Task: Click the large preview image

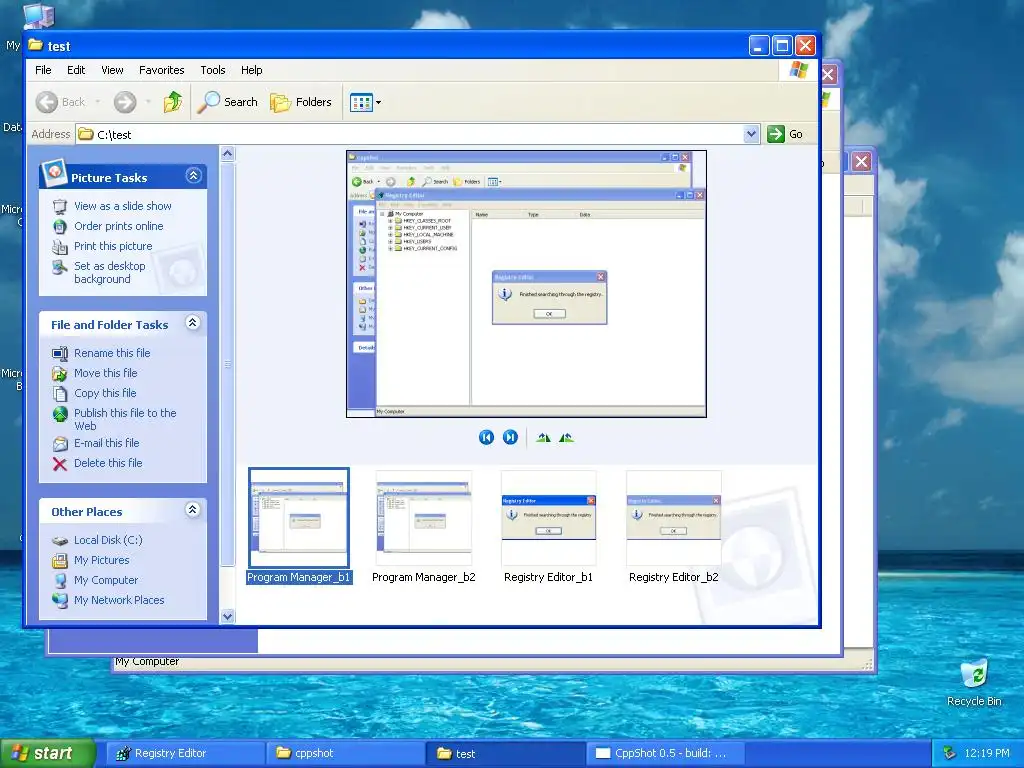Action: tap(526, 284)
